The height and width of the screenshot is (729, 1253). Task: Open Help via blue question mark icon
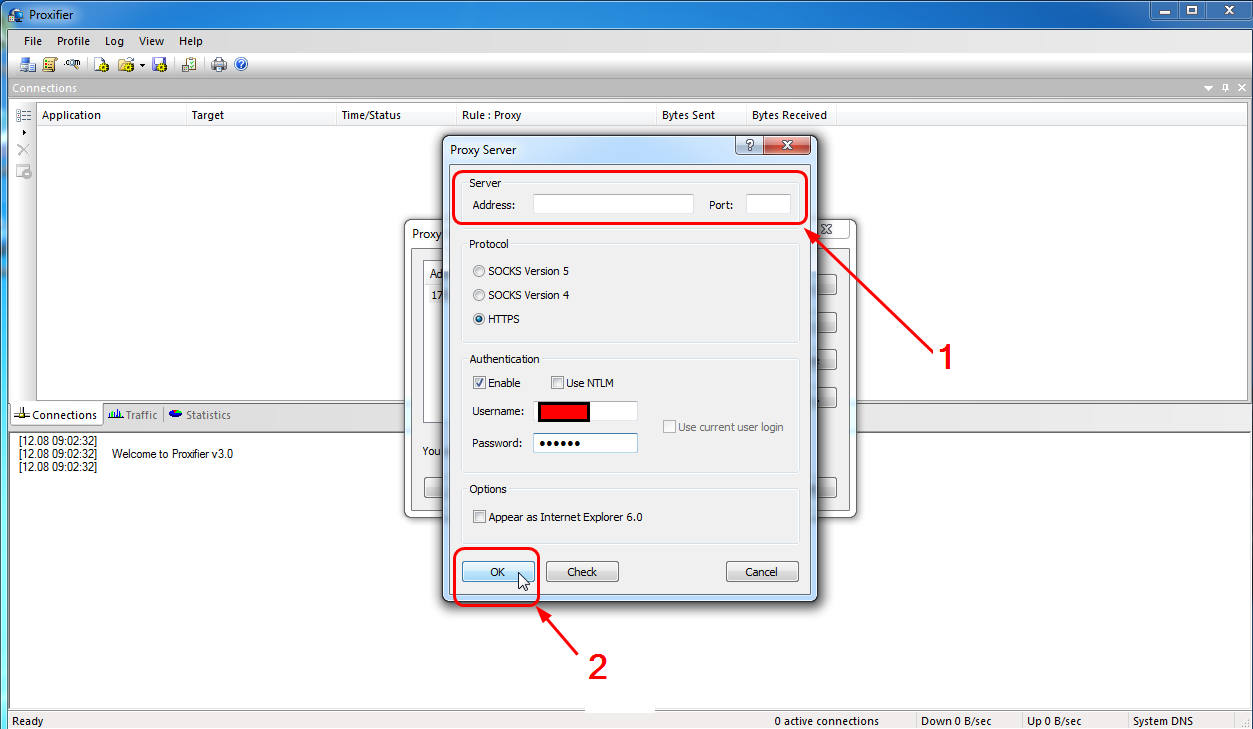pos(241,64)
